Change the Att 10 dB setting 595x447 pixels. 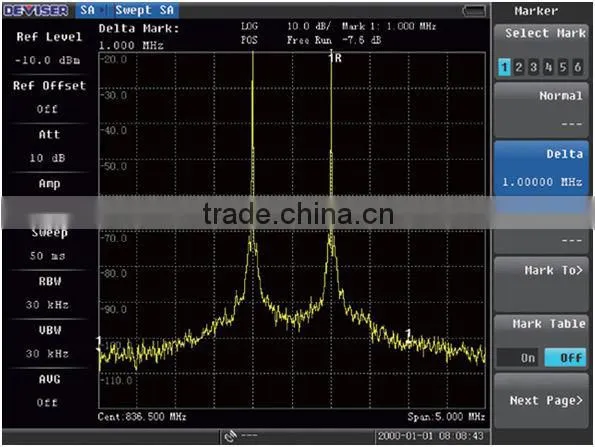click(x=49, y=146)
